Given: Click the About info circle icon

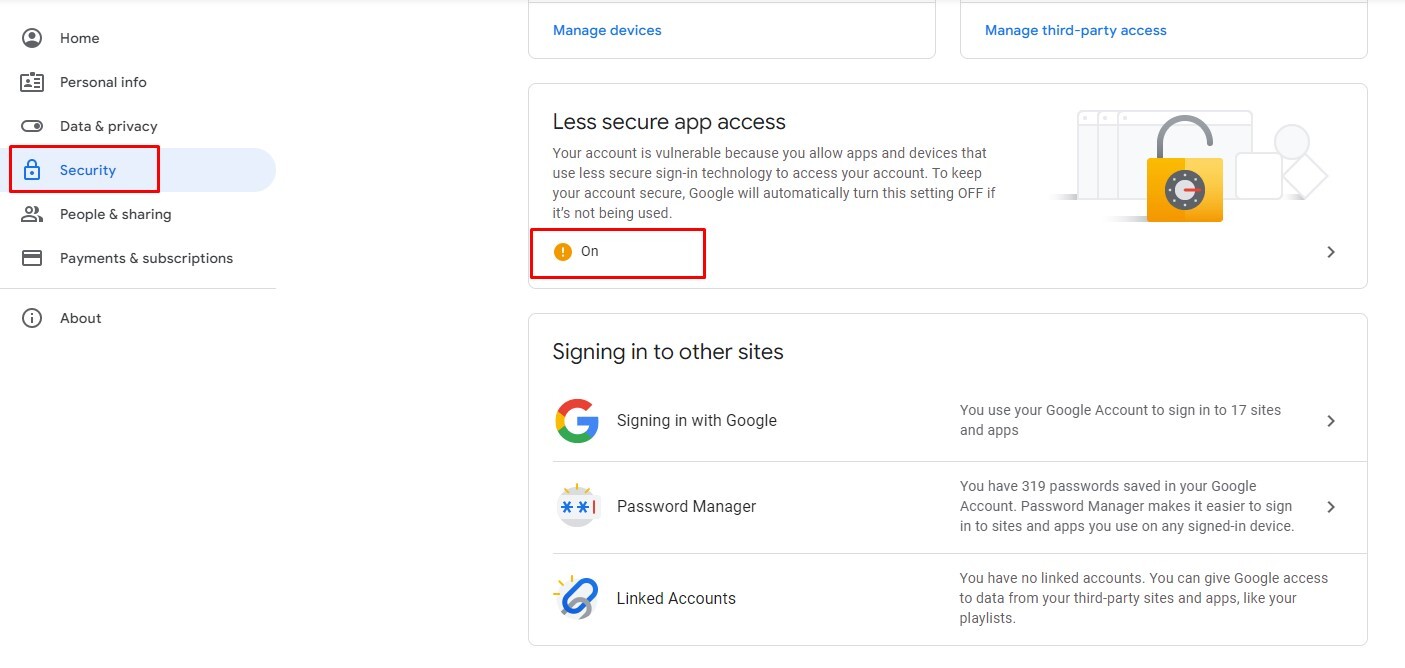Looking at the screenshot, I should coord(32,318).
